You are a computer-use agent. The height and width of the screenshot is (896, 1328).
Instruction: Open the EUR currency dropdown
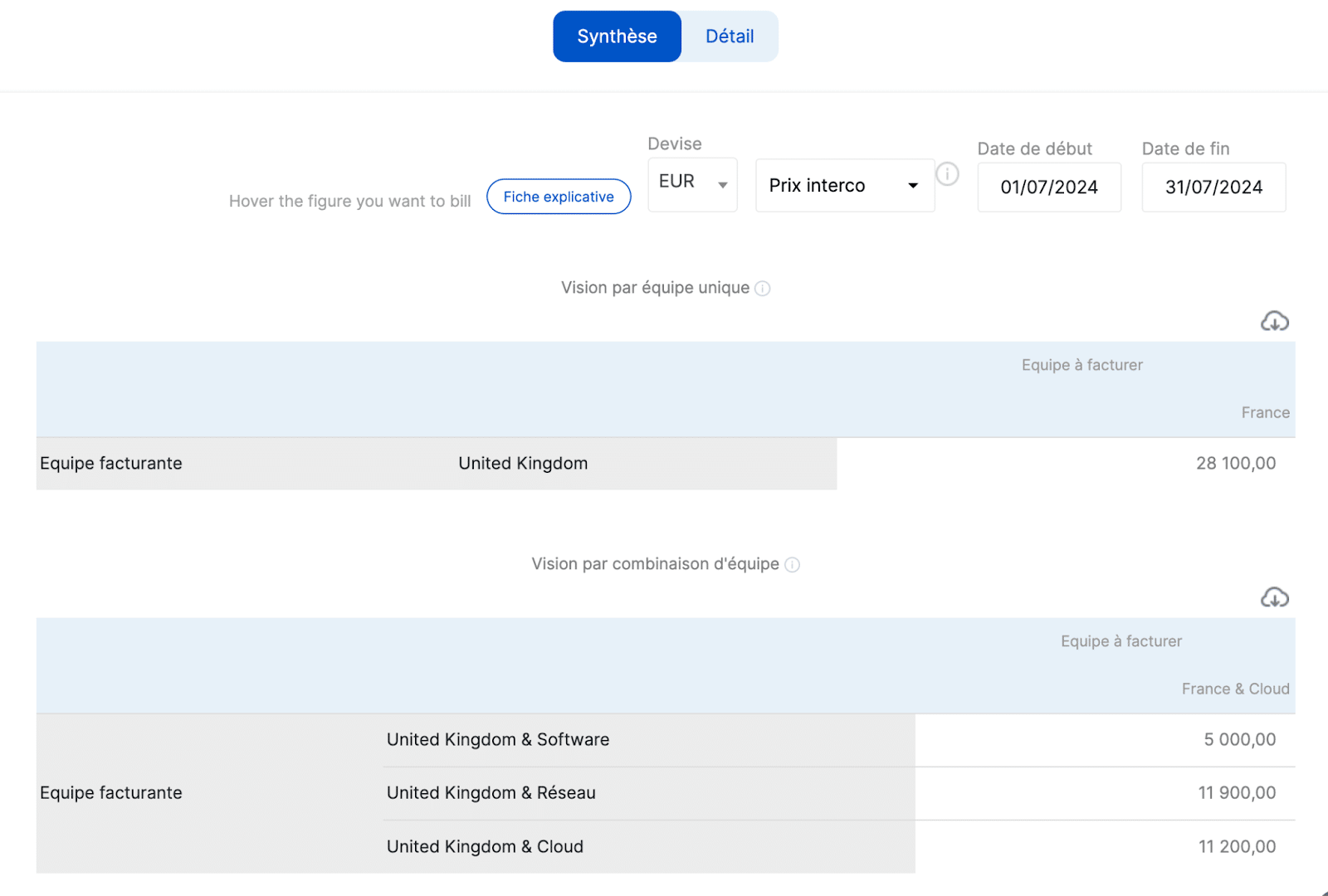point(692,184)
